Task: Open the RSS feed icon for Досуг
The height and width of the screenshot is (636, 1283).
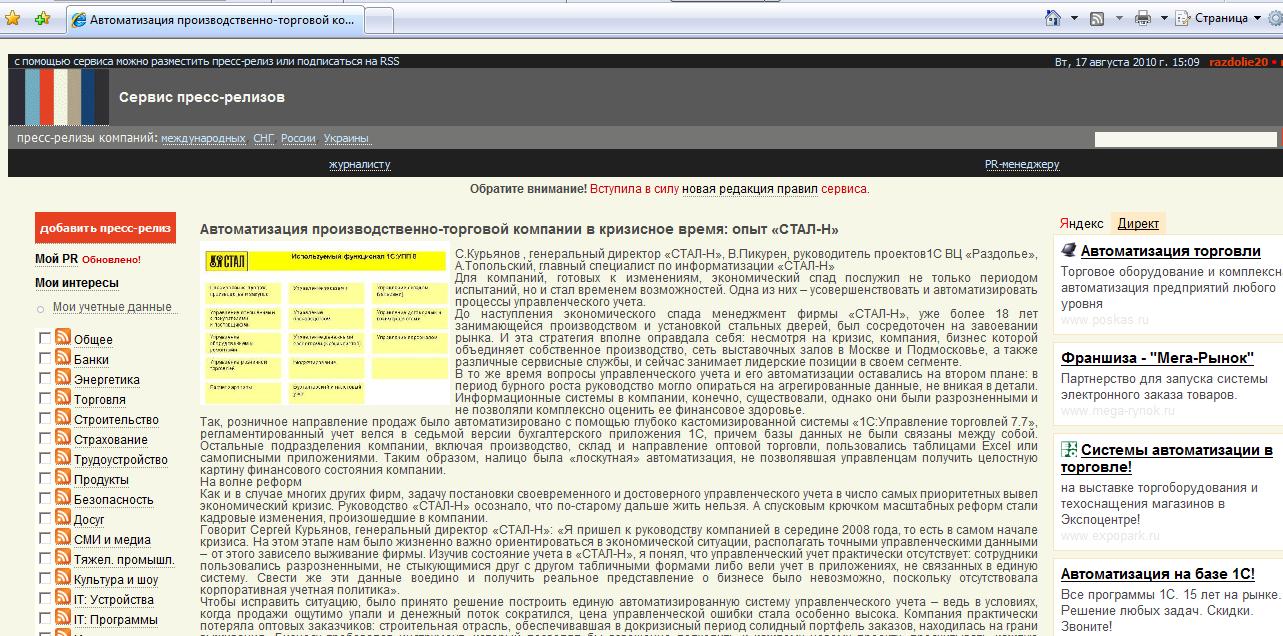Action: click(63, 518)
